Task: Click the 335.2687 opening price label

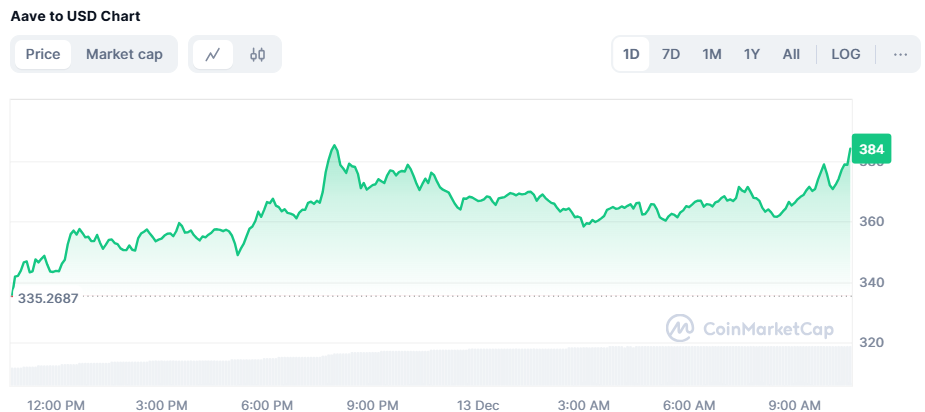Action: coord(61,297)
